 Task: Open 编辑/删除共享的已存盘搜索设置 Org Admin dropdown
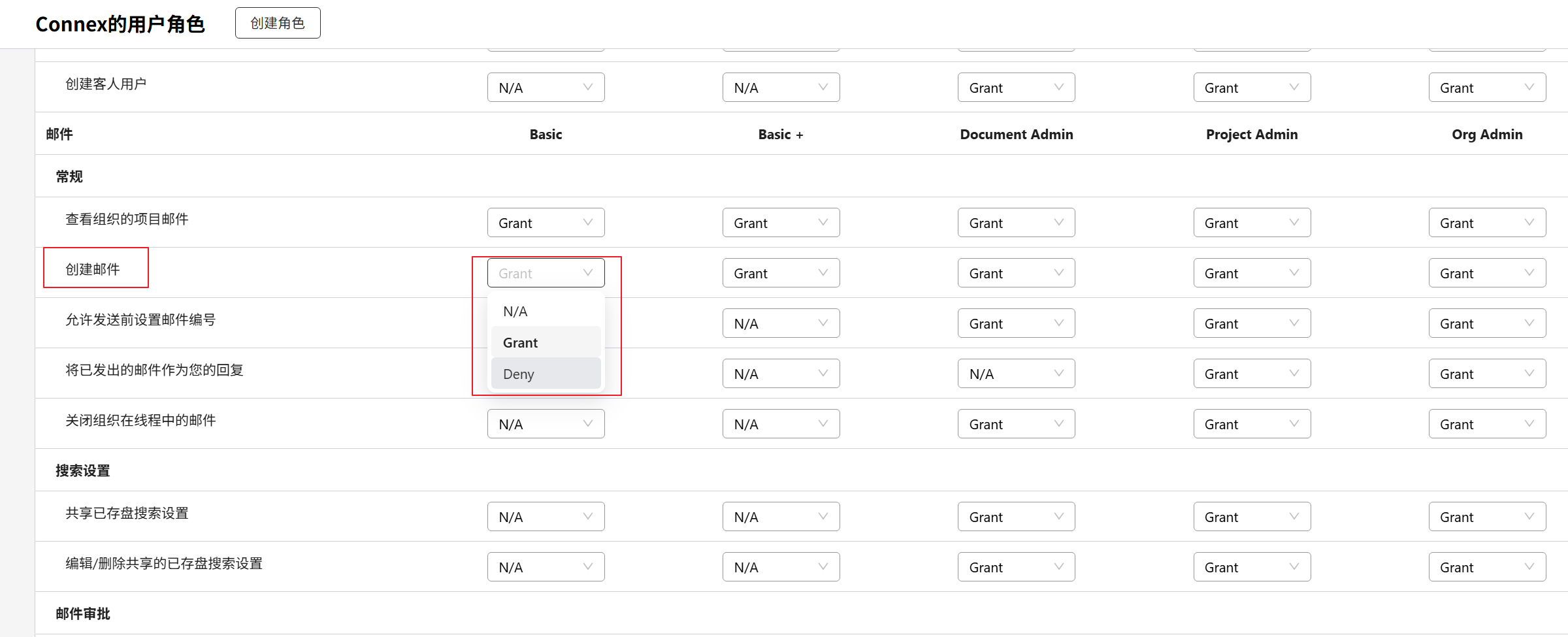tap(1487, 567)
